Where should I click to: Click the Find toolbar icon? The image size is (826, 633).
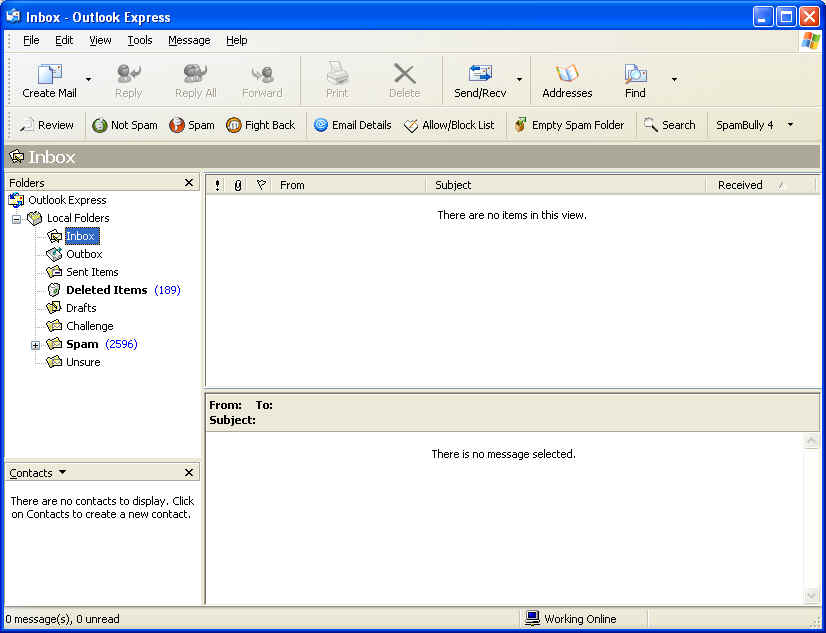635,81
